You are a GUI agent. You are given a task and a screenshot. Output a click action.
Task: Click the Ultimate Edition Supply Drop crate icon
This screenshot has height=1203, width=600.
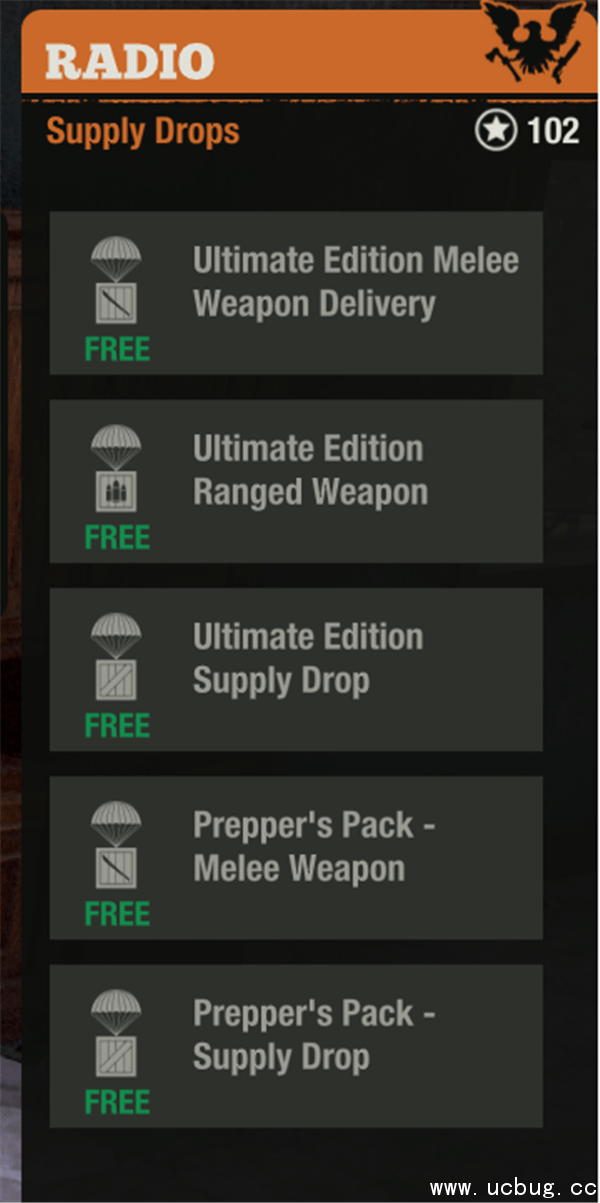(117, 656)
